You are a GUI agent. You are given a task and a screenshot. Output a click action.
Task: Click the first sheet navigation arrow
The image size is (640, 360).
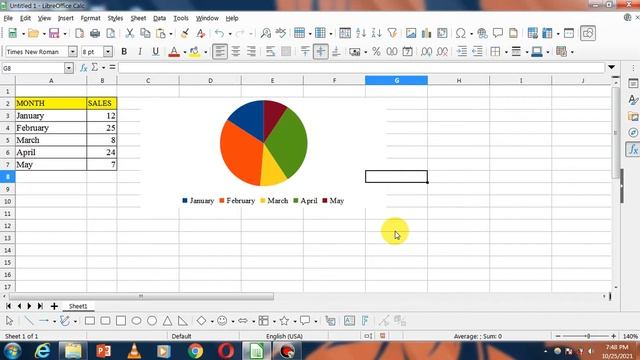tap(8, 306)
